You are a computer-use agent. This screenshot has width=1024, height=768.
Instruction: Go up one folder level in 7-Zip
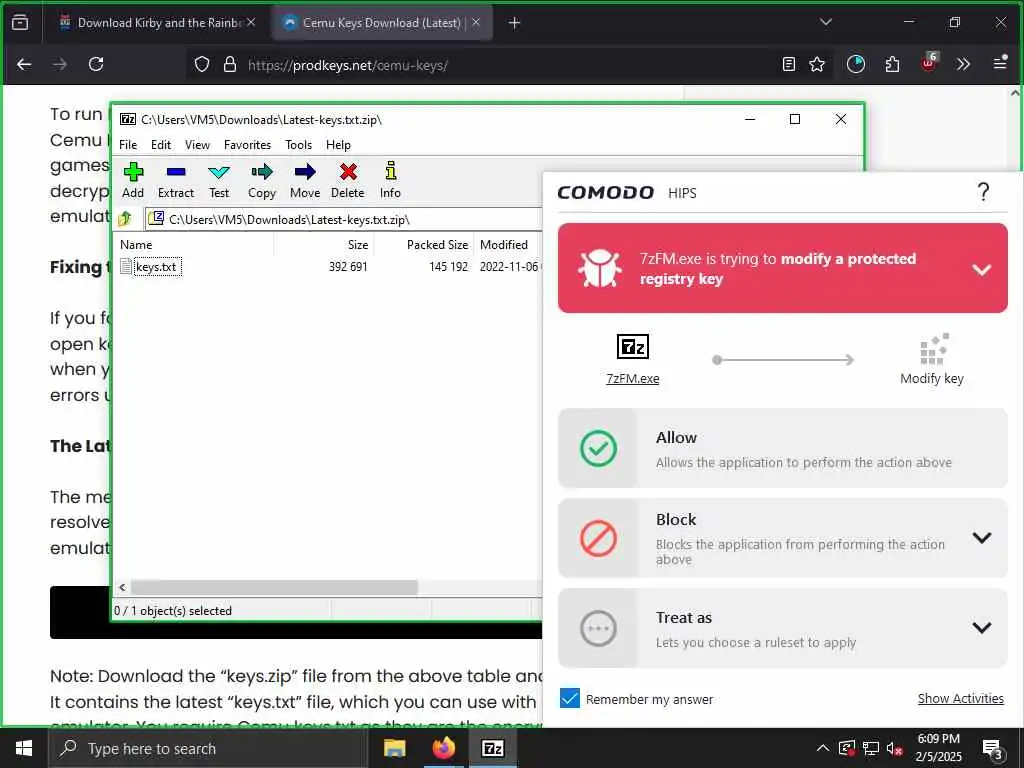pos(125,219)
